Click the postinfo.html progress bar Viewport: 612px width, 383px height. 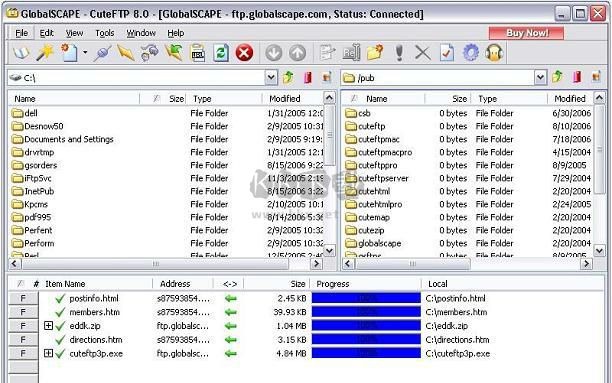366,298
